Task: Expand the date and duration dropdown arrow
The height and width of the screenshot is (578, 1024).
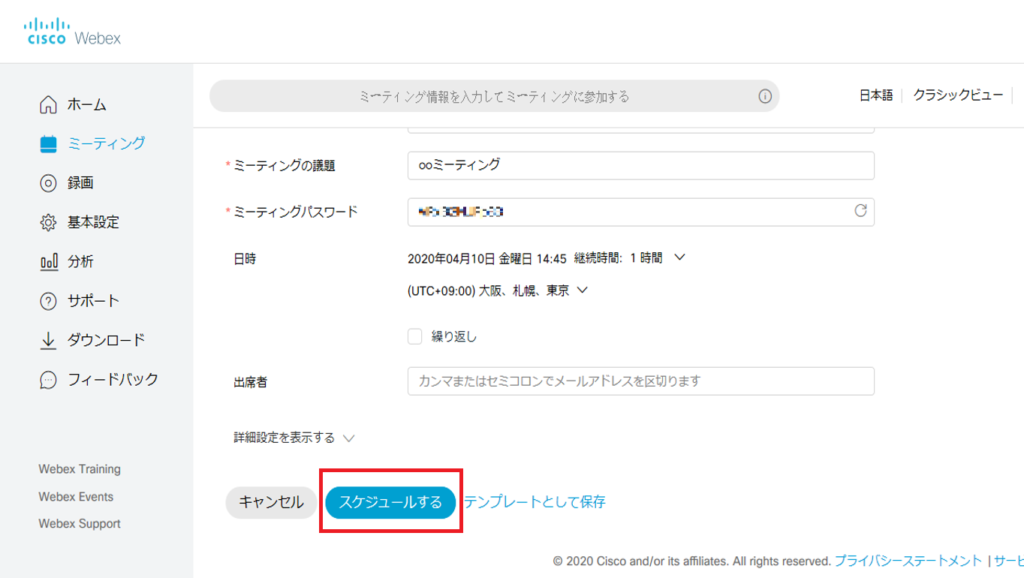Action: [680, 258]
